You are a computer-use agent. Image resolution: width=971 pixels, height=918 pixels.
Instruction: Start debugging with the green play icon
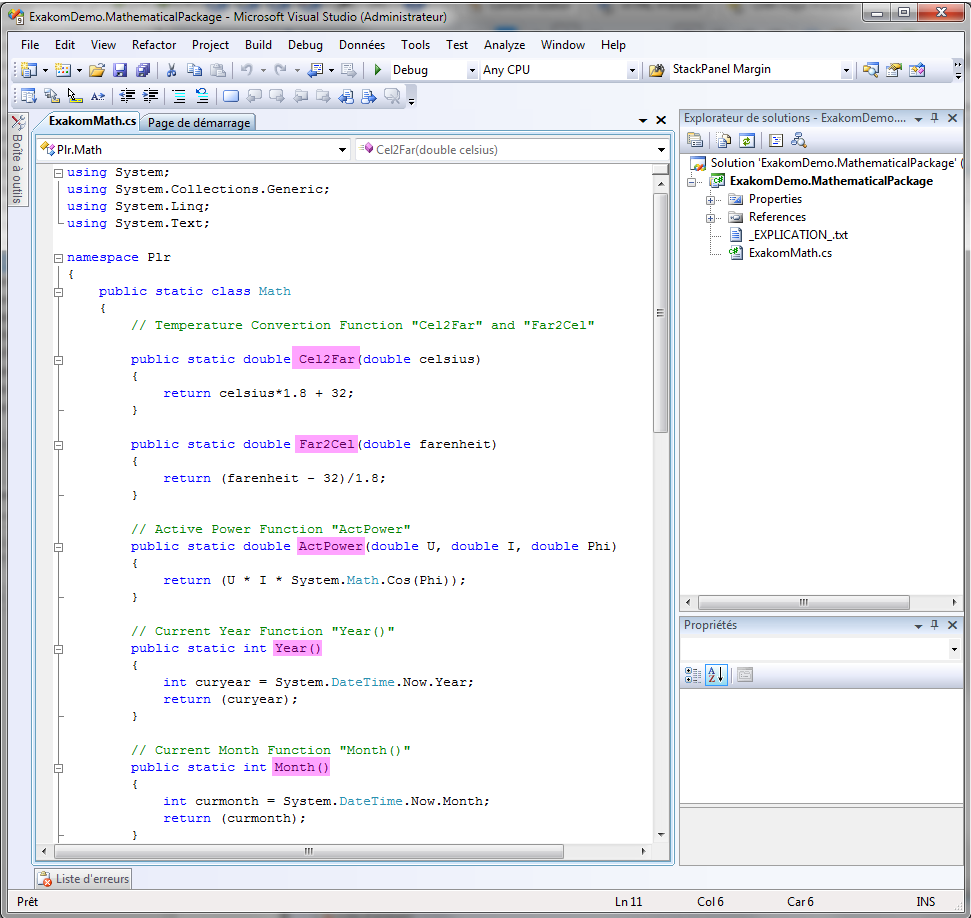click(377, 70)
